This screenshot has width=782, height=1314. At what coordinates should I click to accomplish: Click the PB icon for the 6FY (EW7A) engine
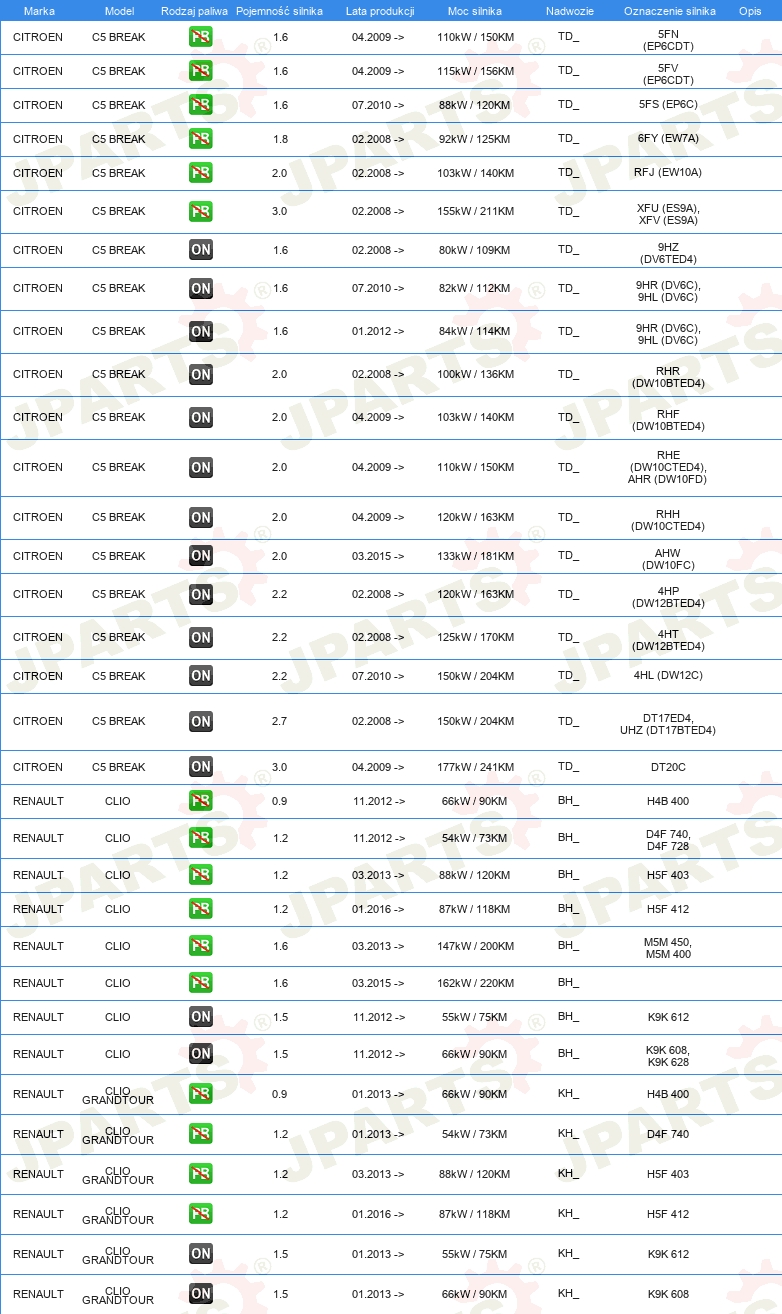[x=200, y=139]
